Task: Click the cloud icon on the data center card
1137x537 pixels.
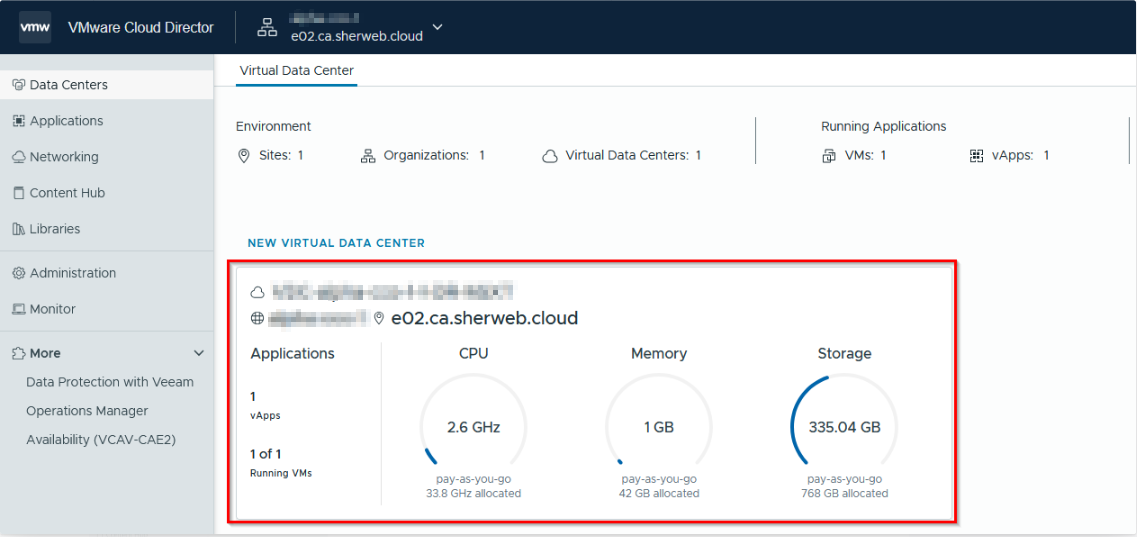Action: (x=257, y=292)
